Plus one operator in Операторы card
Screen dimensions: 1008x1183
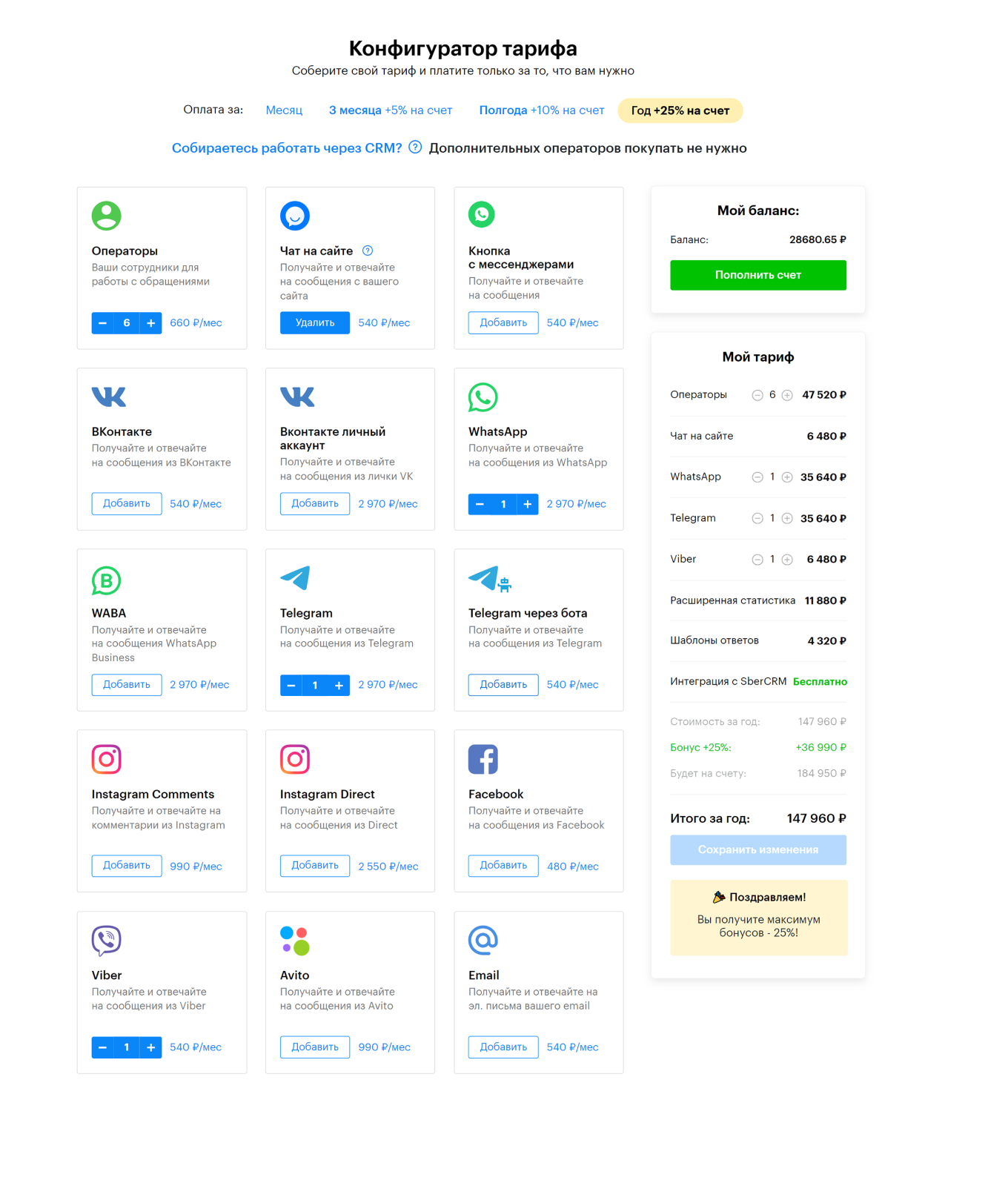tap(150, 323)
